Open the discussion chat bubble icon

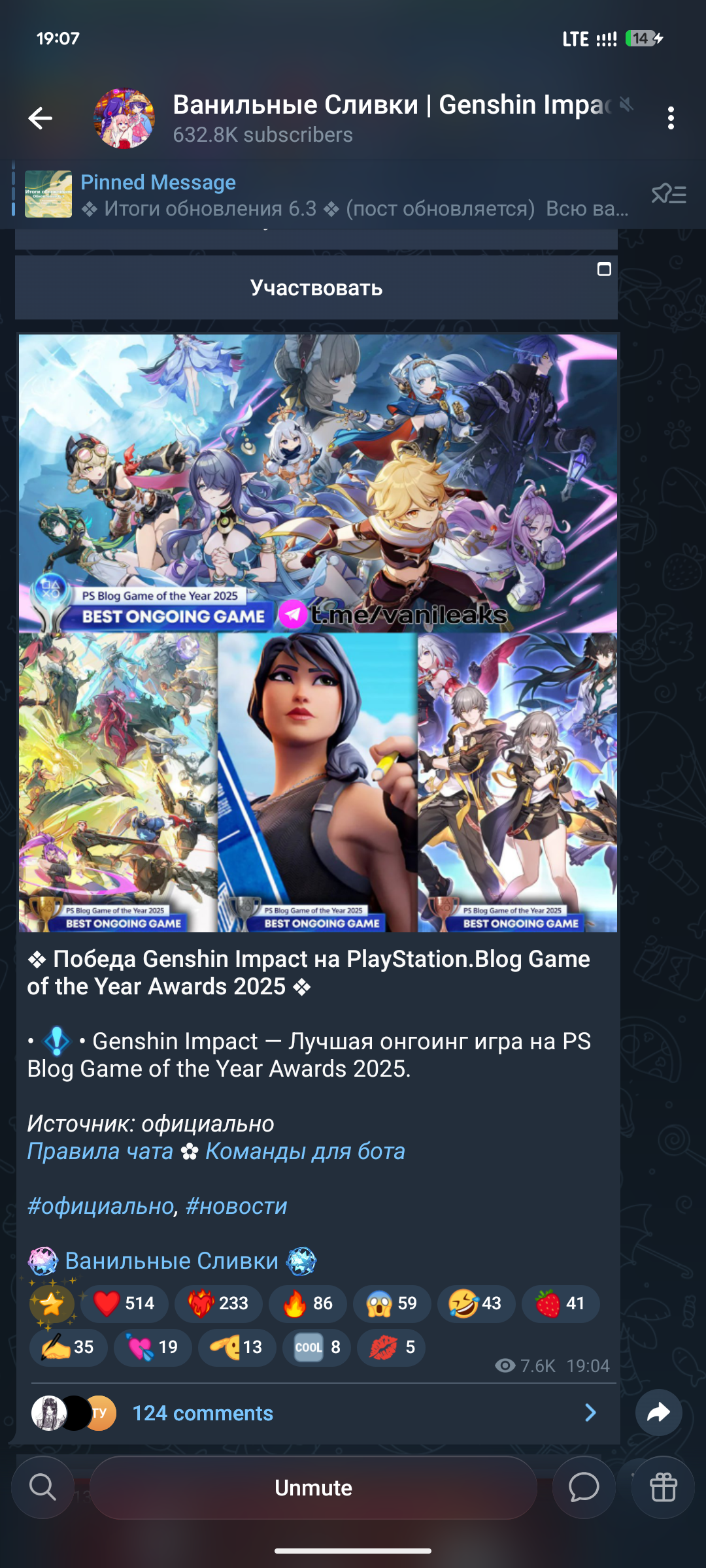(584, 1488)
